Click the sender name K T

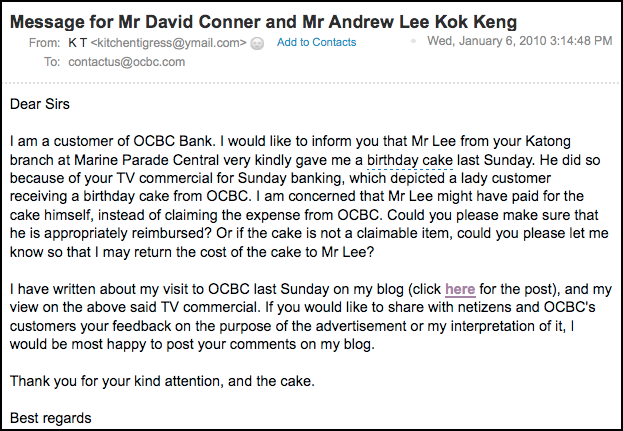77,43
